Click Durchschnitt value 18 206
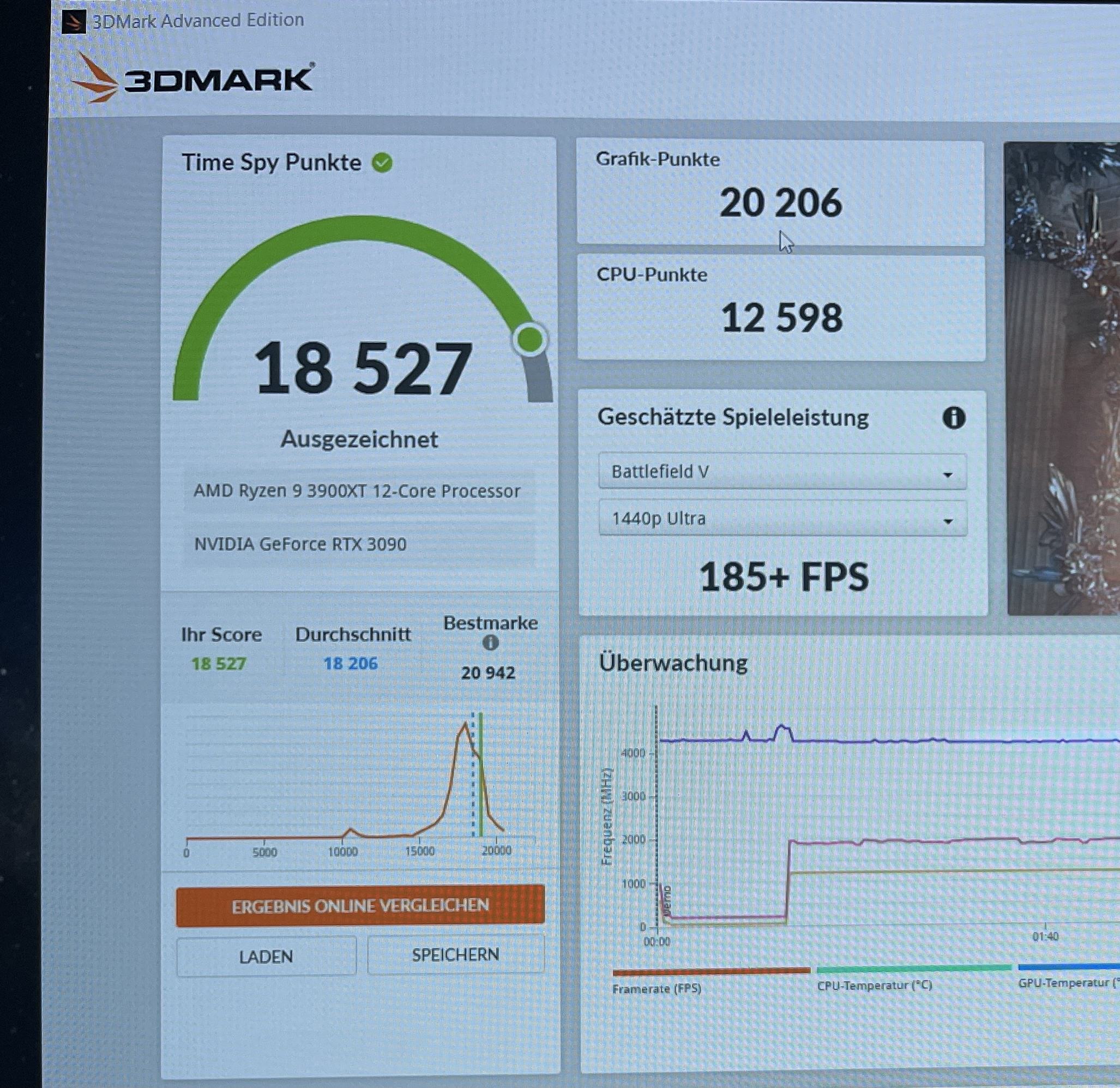 350,663
